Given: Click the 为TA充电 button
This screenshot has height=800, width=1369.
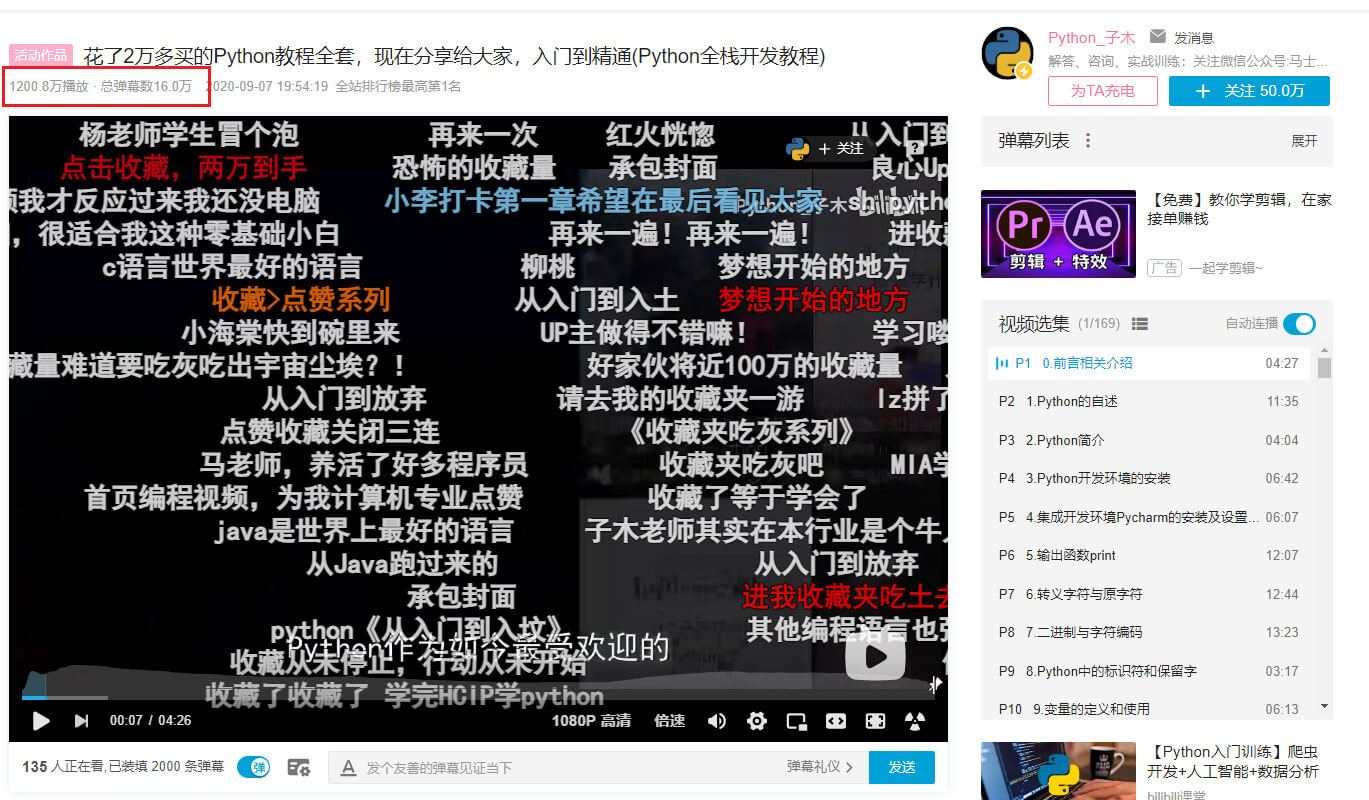Looking at the screenshot, I should (x=1103, y=91).
